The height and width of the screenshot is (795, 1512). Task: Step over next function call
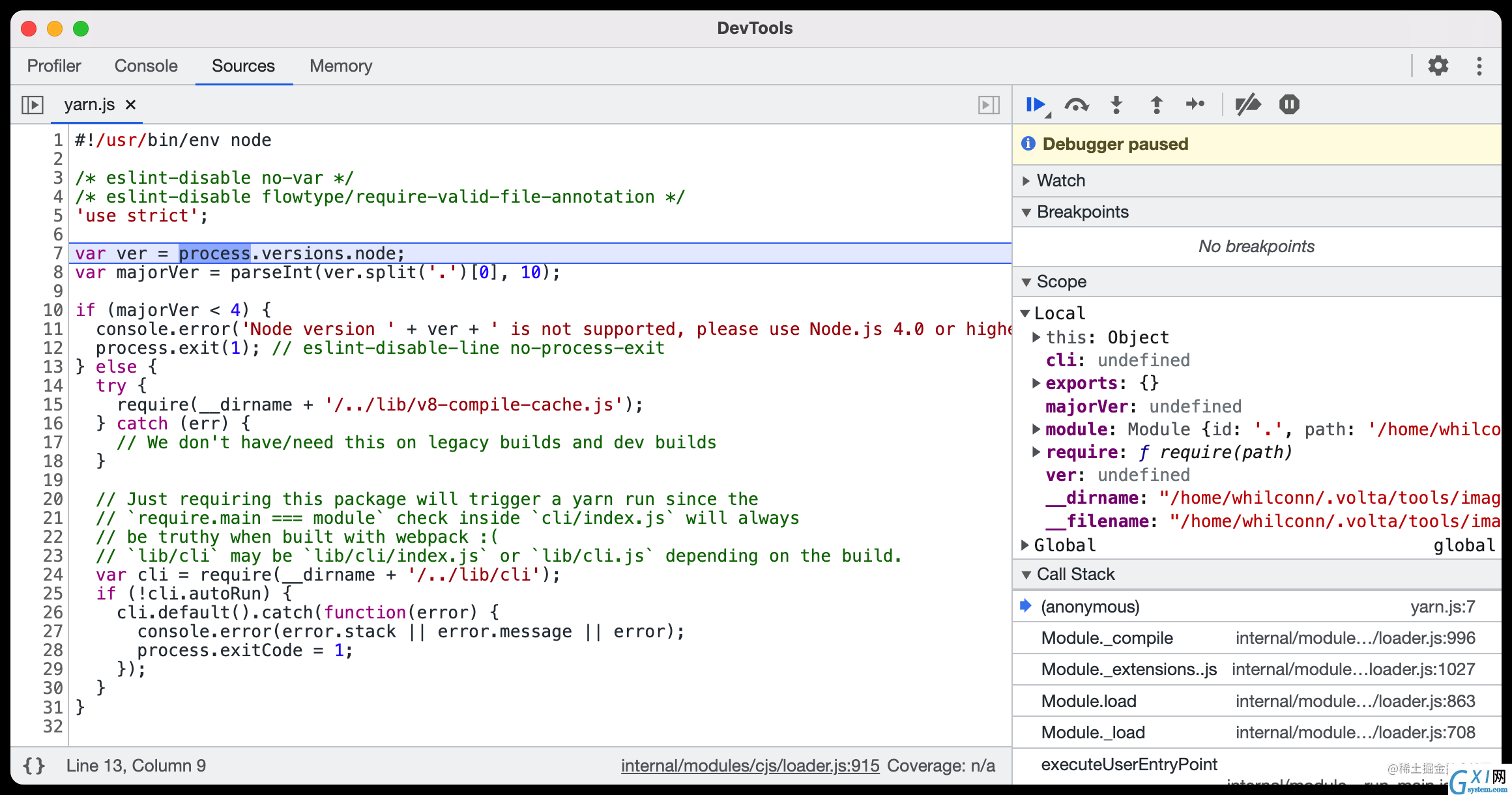coord(1076,104)
